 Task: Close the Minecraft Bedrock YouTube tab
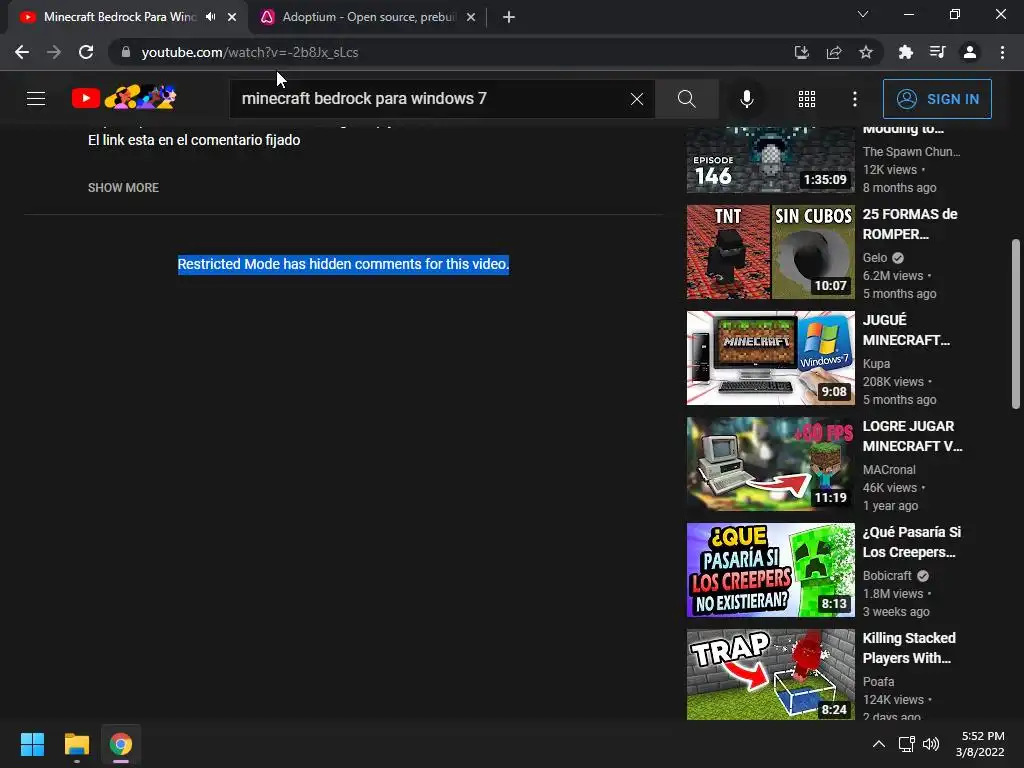[x=232, y=17]
